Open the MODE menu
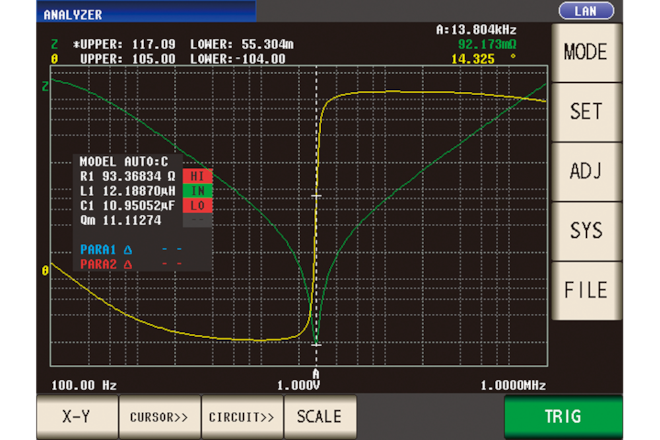Screen dimensions: 660x440 (x=585, y=52)
